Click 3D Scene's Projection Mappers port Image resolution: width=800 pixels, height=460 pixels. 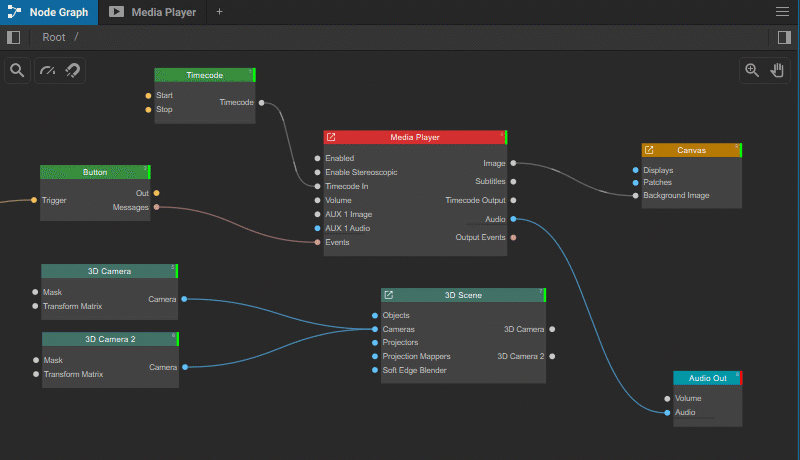tap(375, 356)
